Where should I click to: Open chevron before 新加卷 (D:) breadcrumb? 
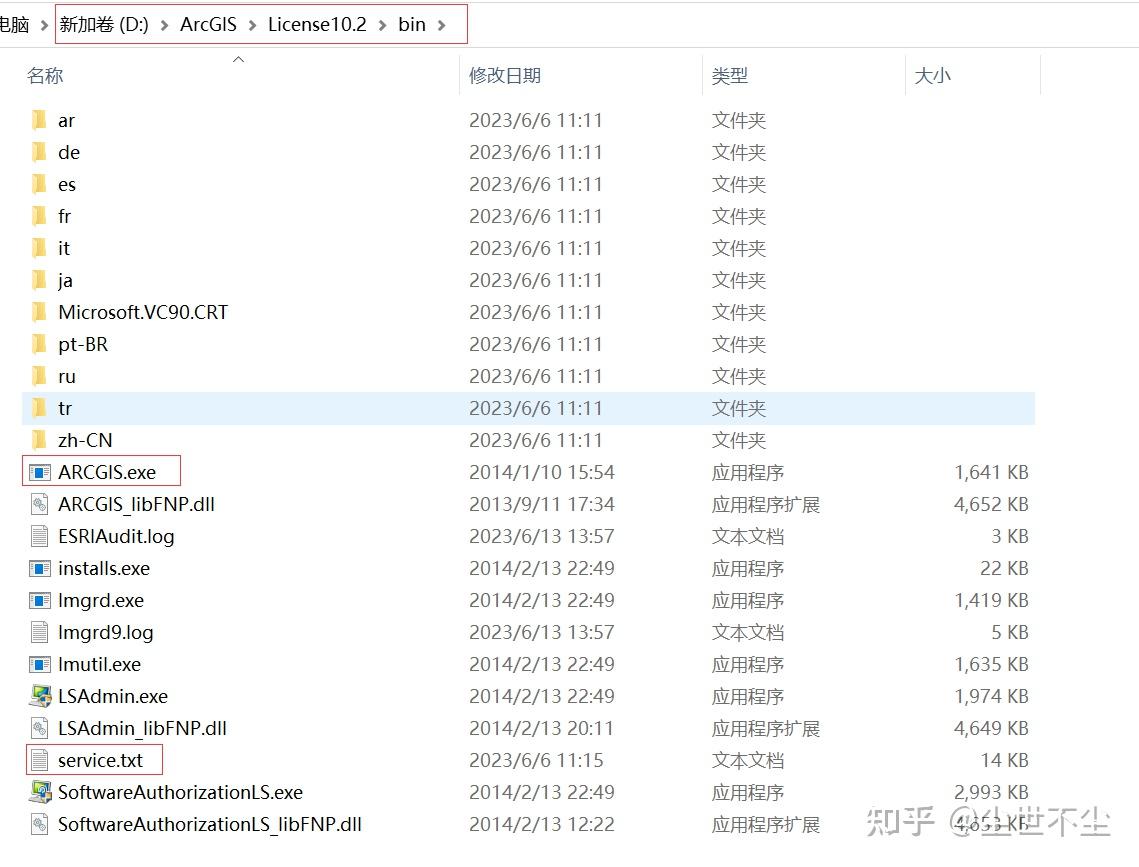[x=44, y=25]
